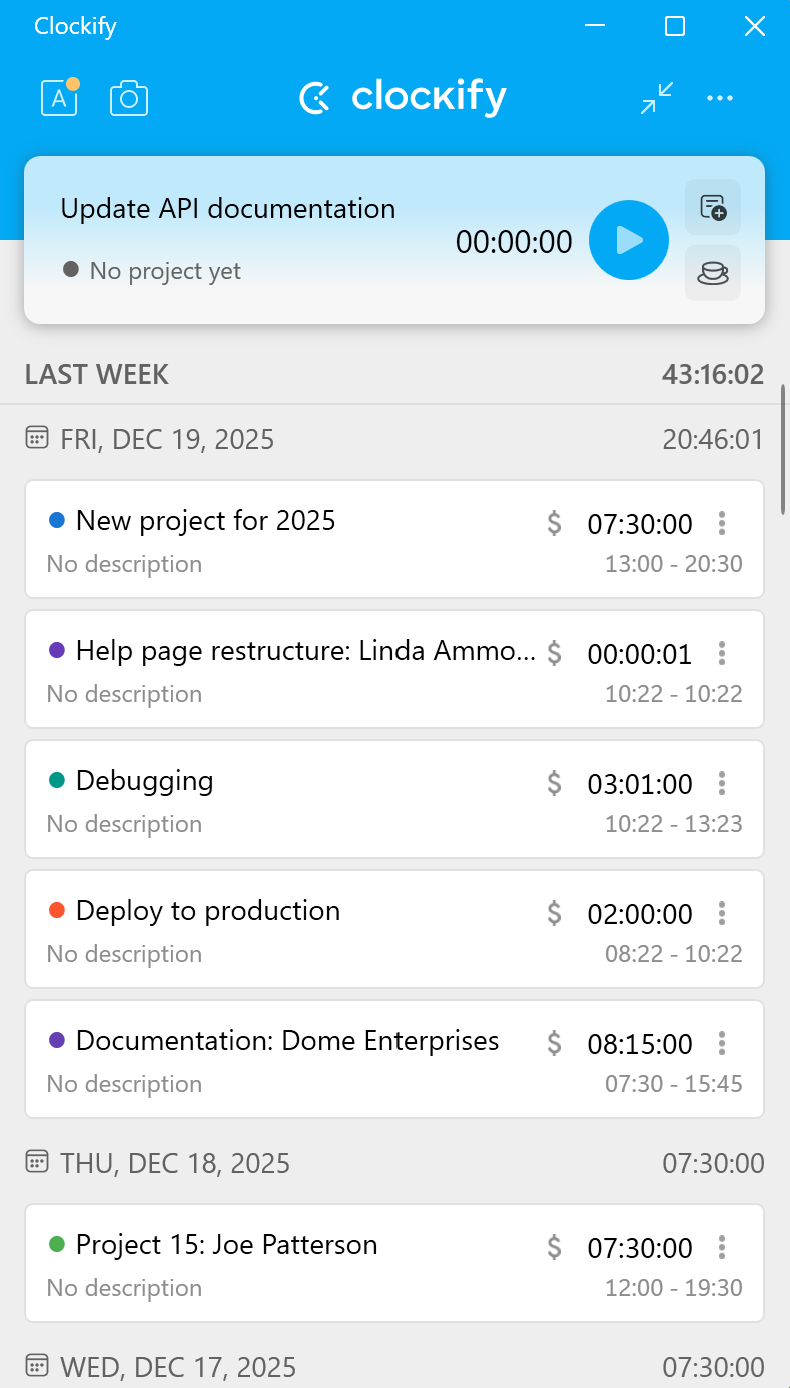Toggle billable dollar sign on New project for 2025

tap(555, 523)
